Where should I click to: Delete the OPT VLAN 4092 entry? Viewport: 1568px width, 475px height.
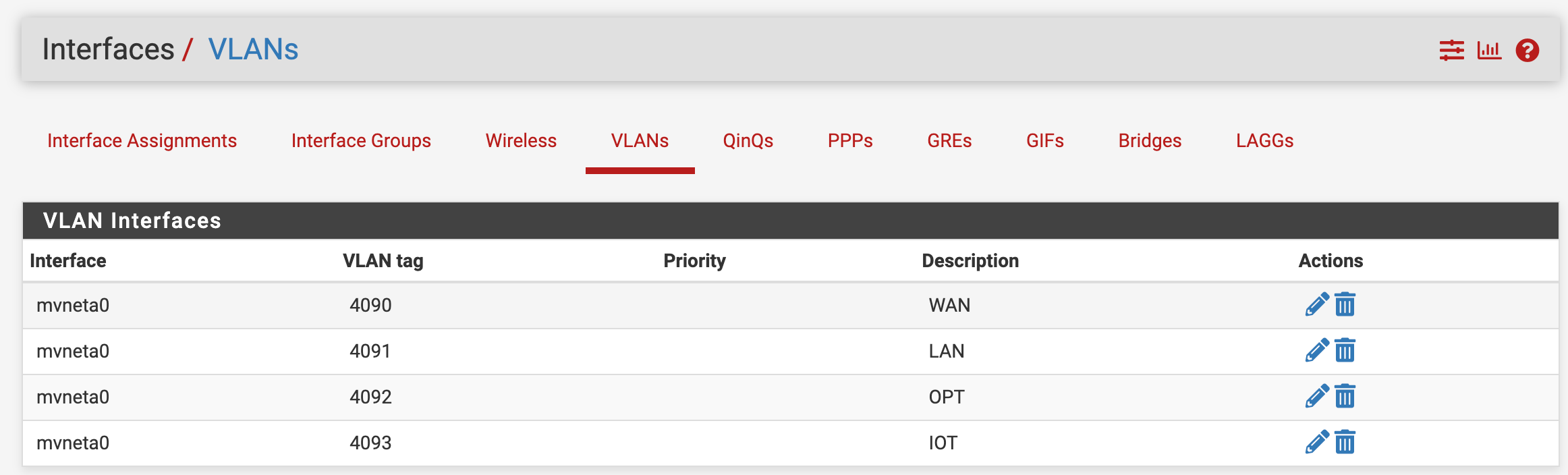[x=1345, y=397]
